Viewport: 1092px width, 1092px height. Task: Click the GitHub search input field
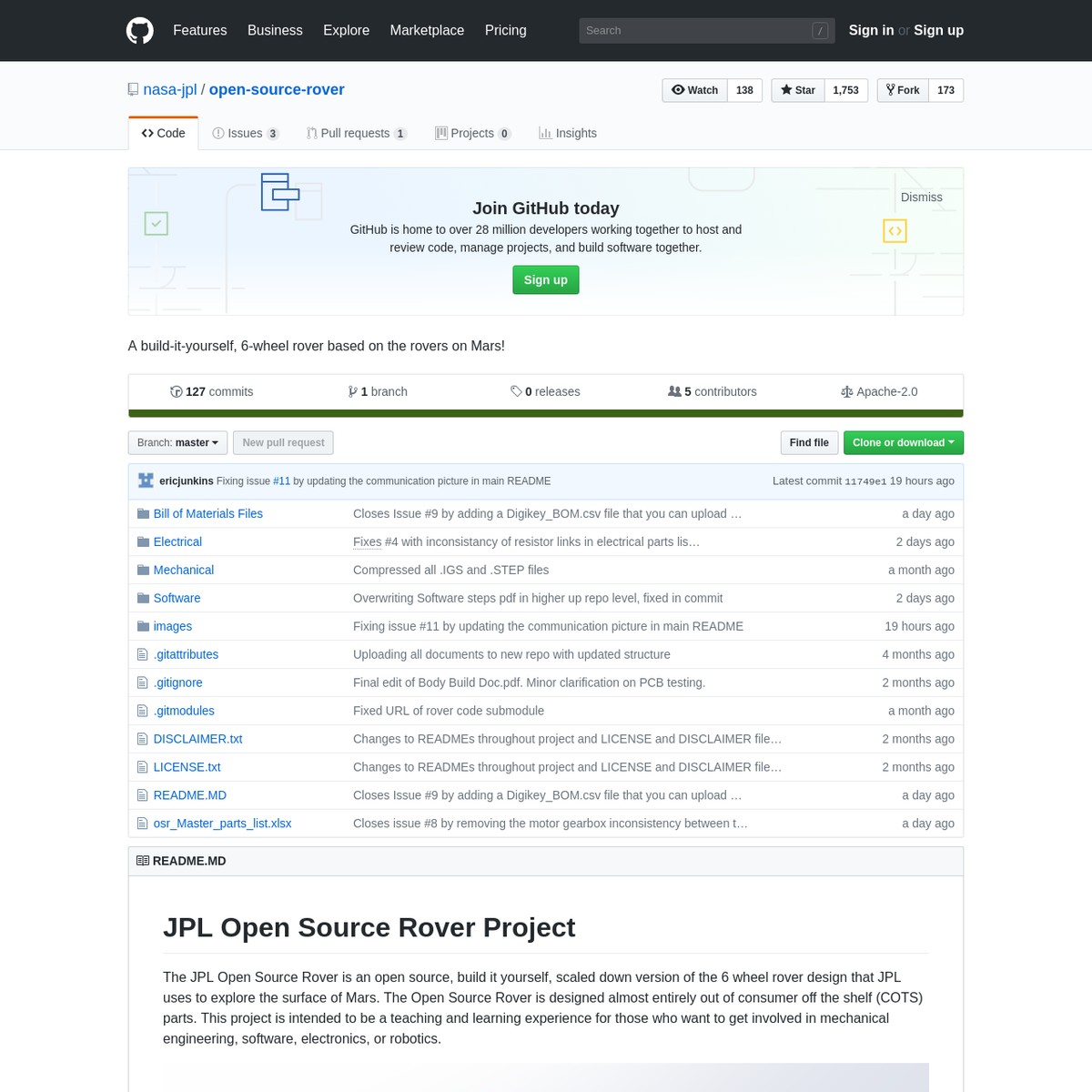click(x=706, y=31)
